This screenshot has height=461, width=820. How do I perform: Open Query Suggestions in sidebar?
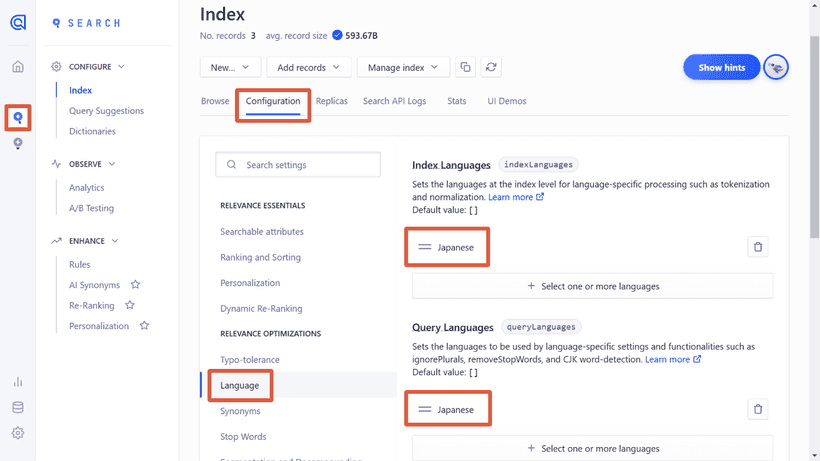pos(106,111)
